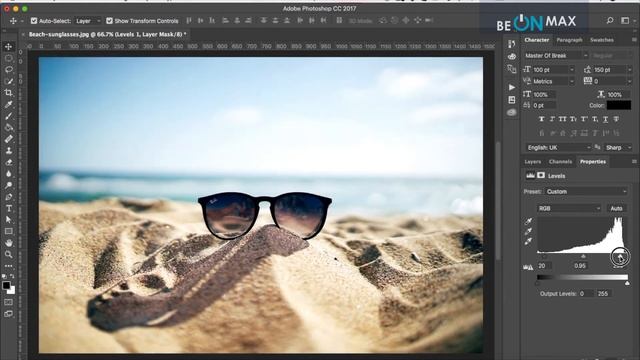Select the Eyedropper tool in the left toolbar
The height and width of the screenshot is (360, 640).
click(x=9, y=104)
